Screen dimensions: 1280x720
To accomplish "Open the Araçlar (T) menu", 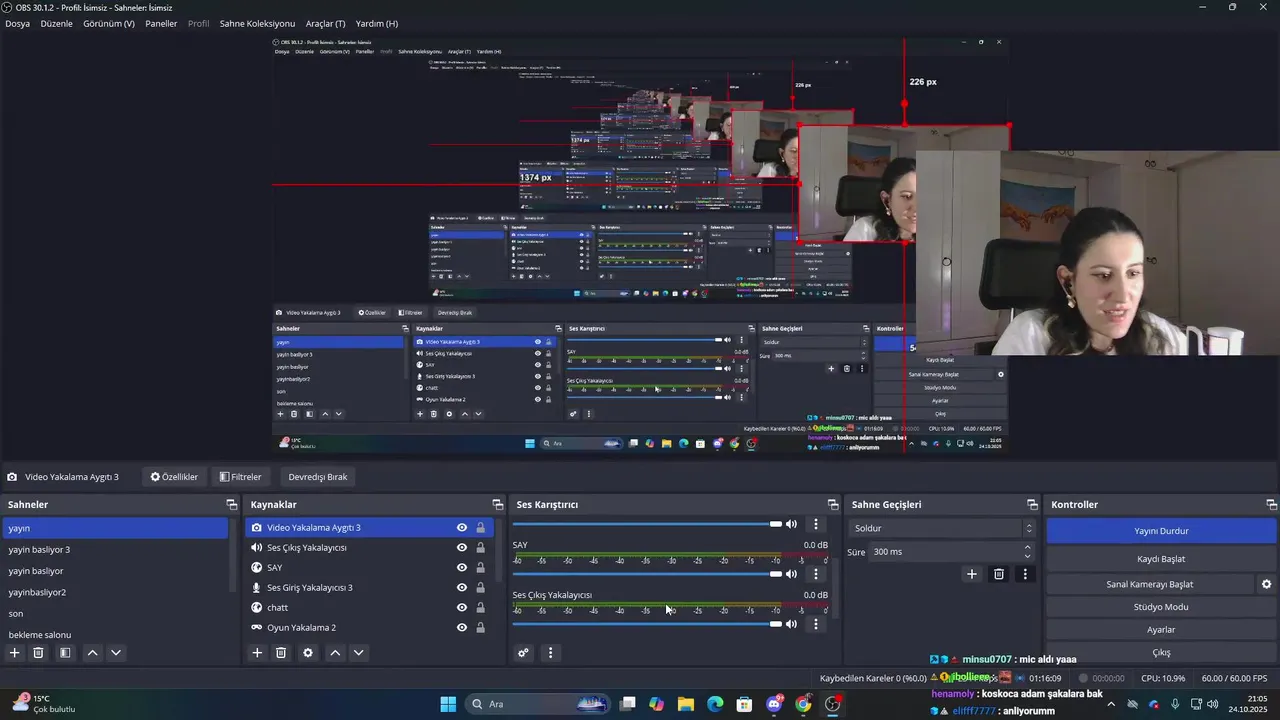I will point(325,23).
